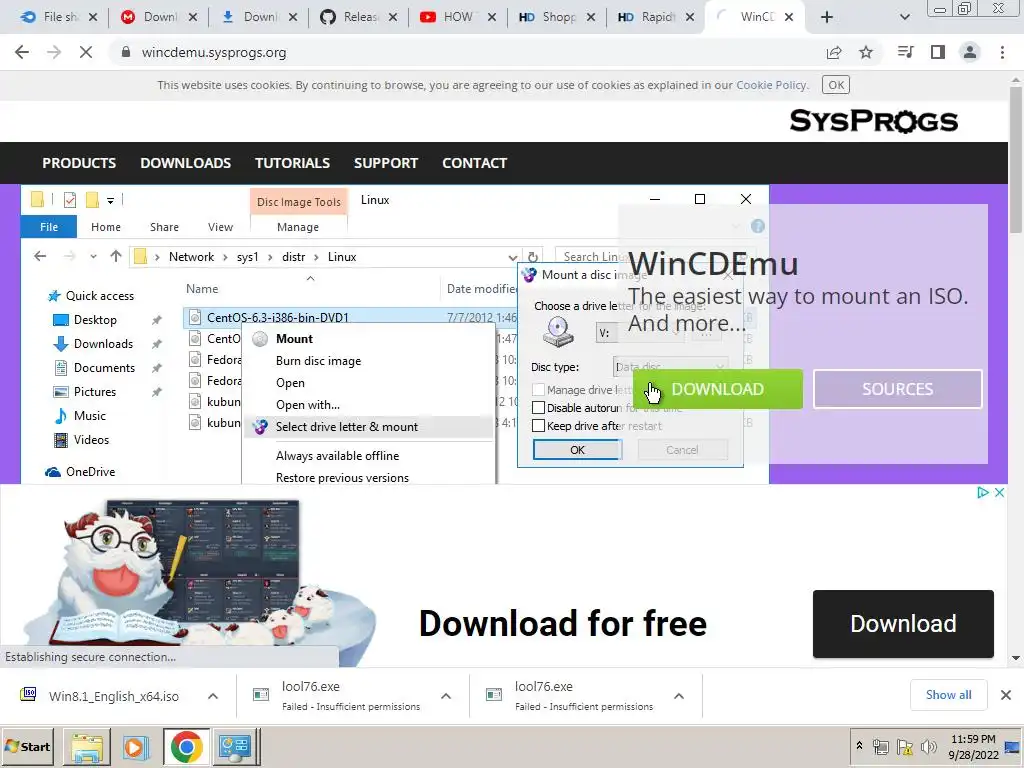Expand the tab search chevron
The image size is (1024, 768).
click(x=904, y=17)
